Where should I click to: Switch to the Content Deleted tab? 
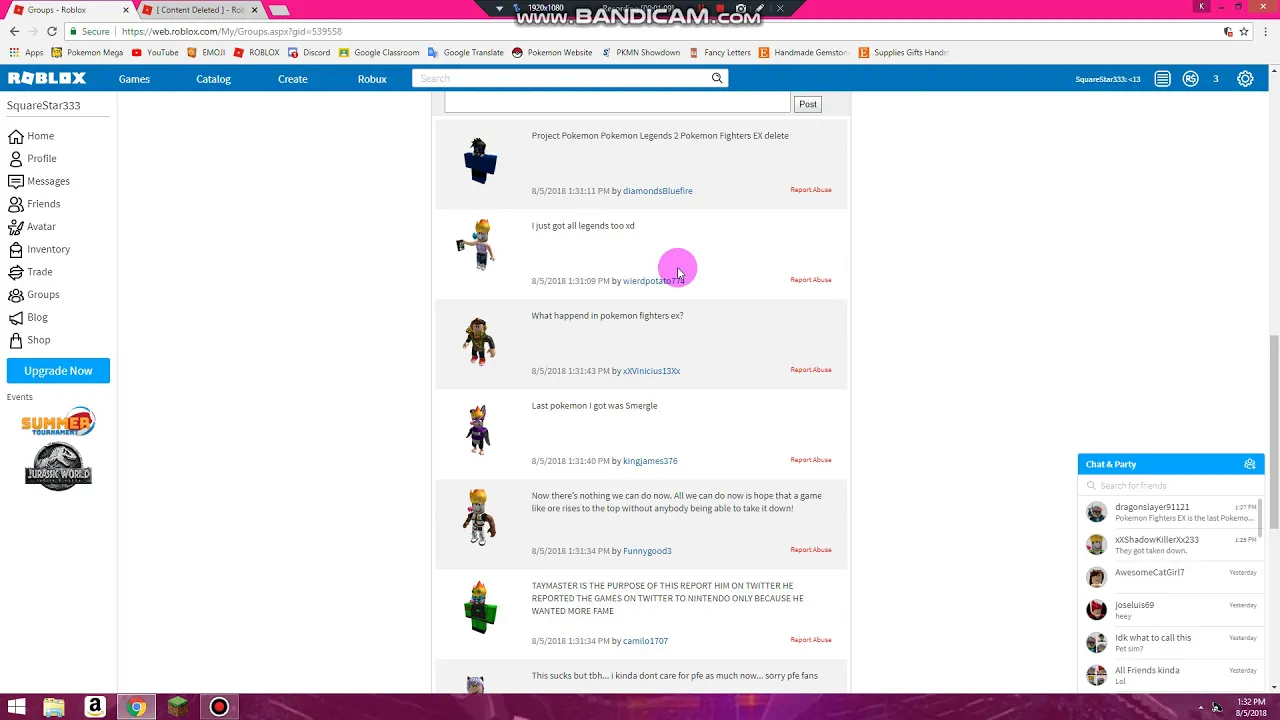pos(198,10)
